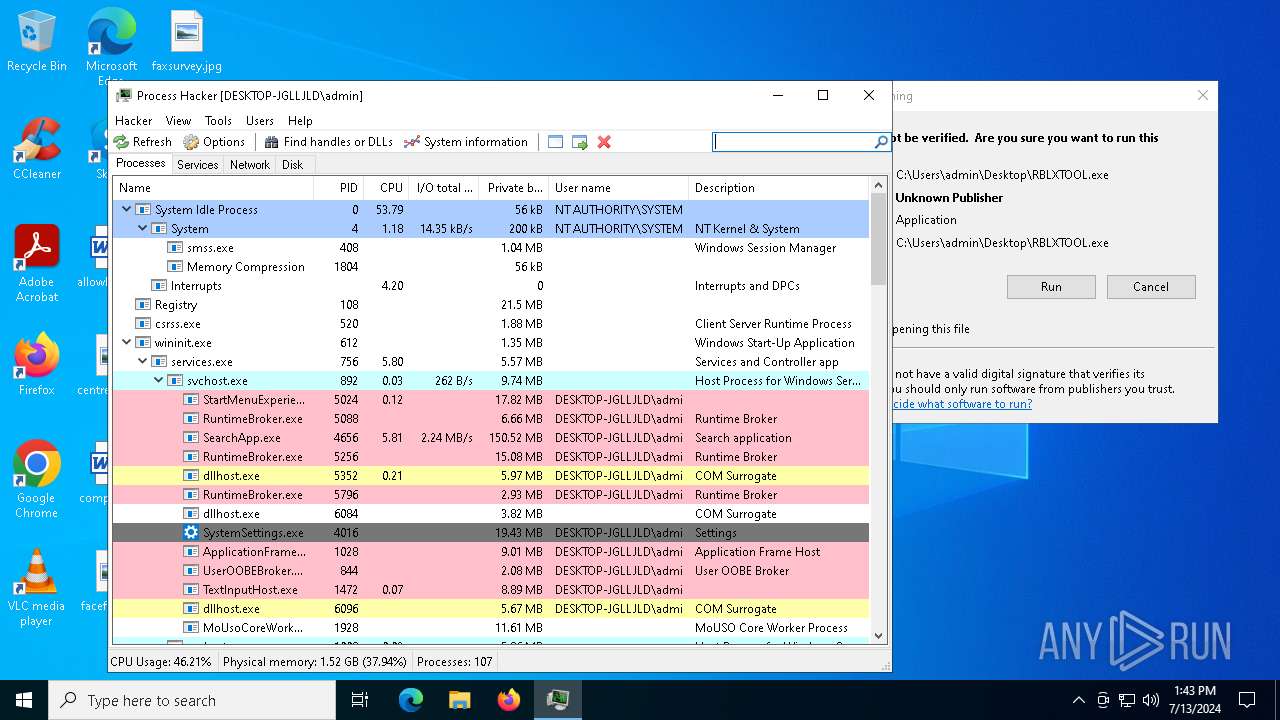Open the Hacker menu

[x=134, y=120]
